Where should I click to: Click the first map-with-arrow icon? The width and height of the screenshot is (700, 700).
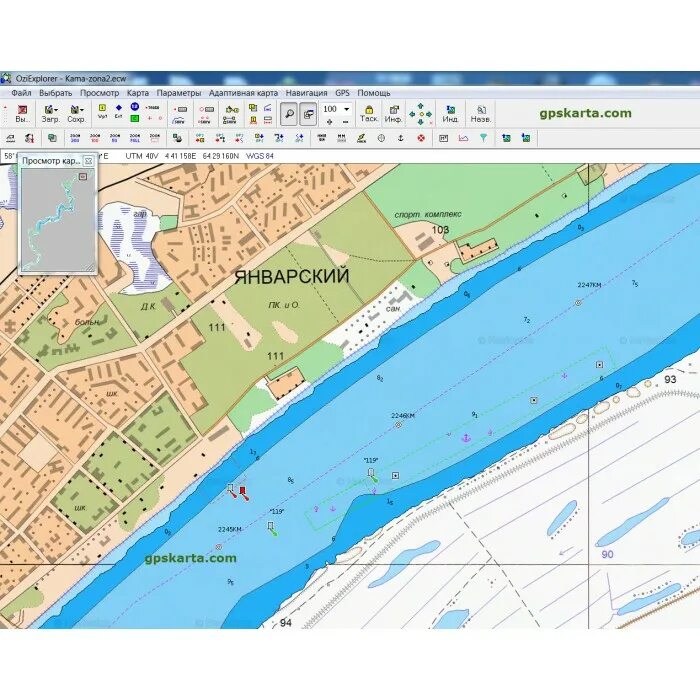506,138
